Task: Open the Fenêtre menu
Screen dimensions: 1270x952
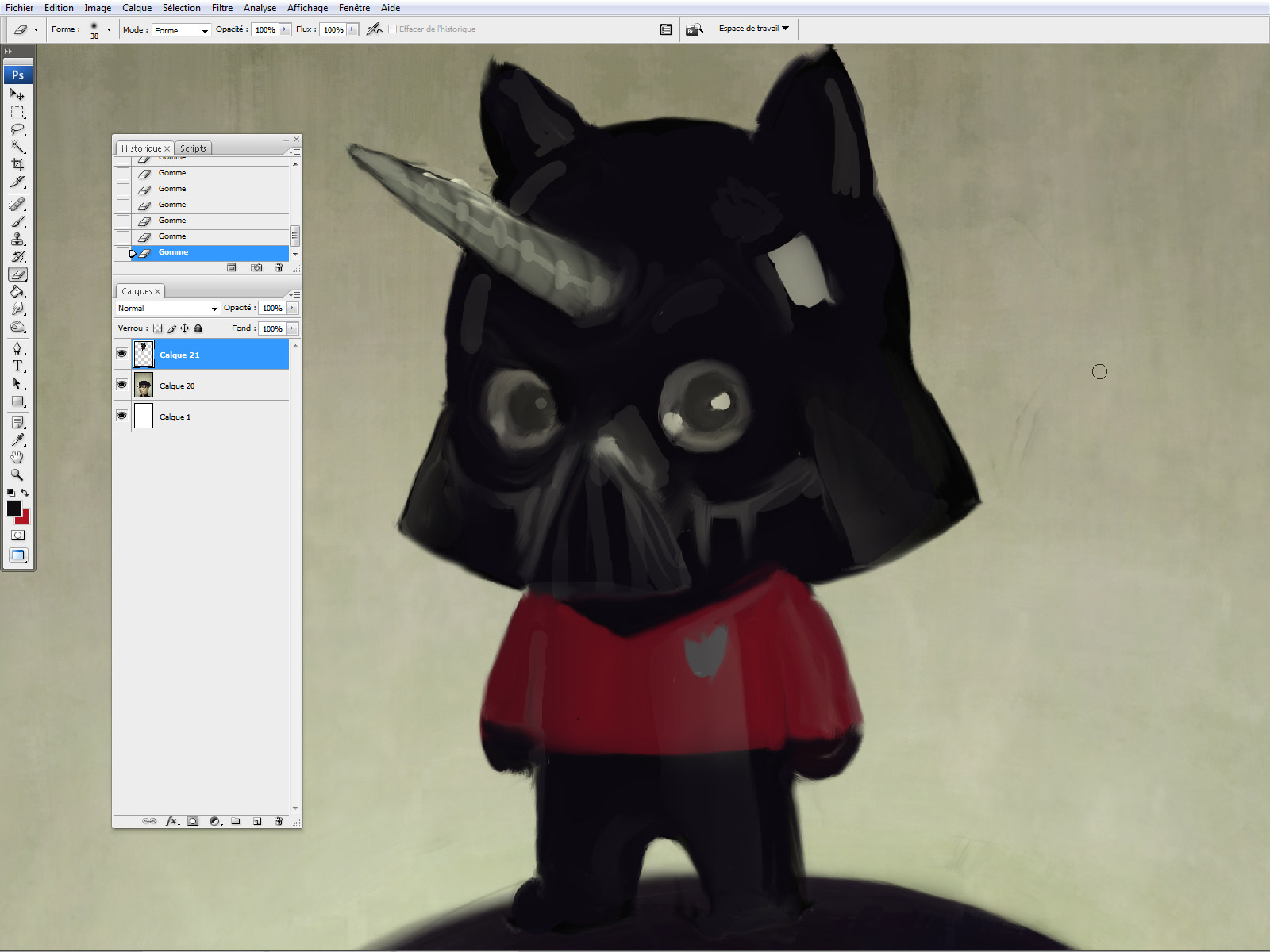Action: pos(354,8)
